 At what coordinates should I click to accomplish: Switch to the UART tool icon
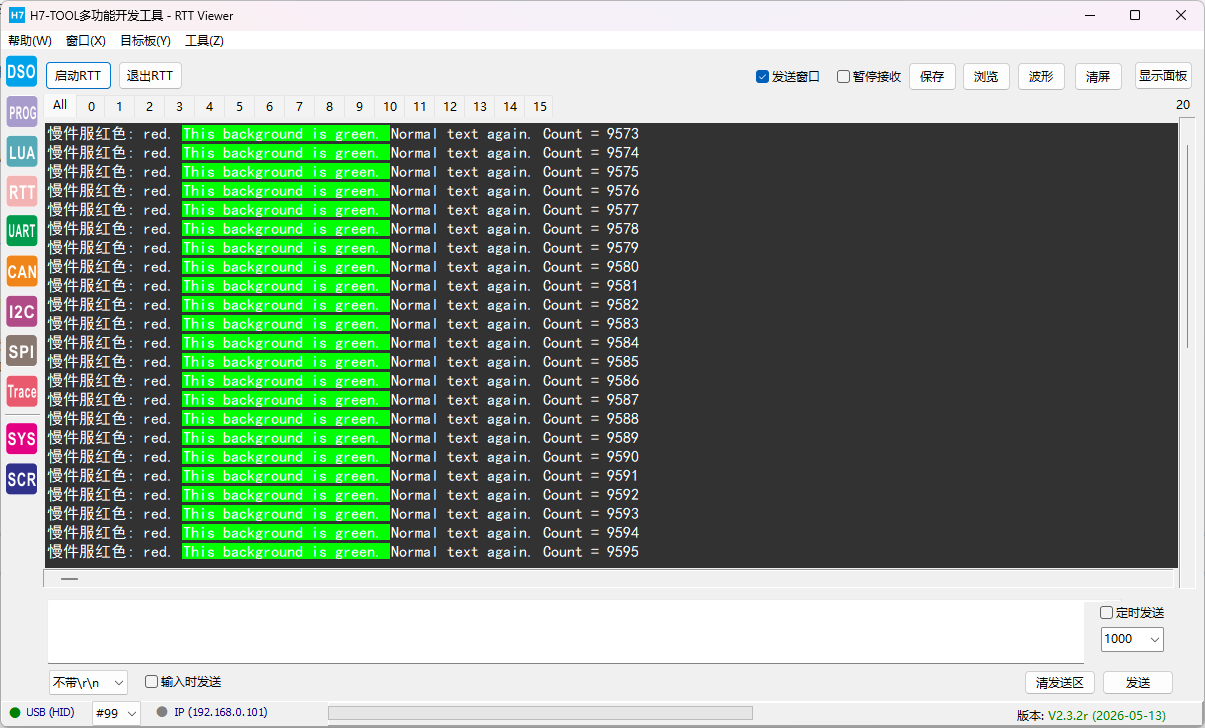[21, 231]
